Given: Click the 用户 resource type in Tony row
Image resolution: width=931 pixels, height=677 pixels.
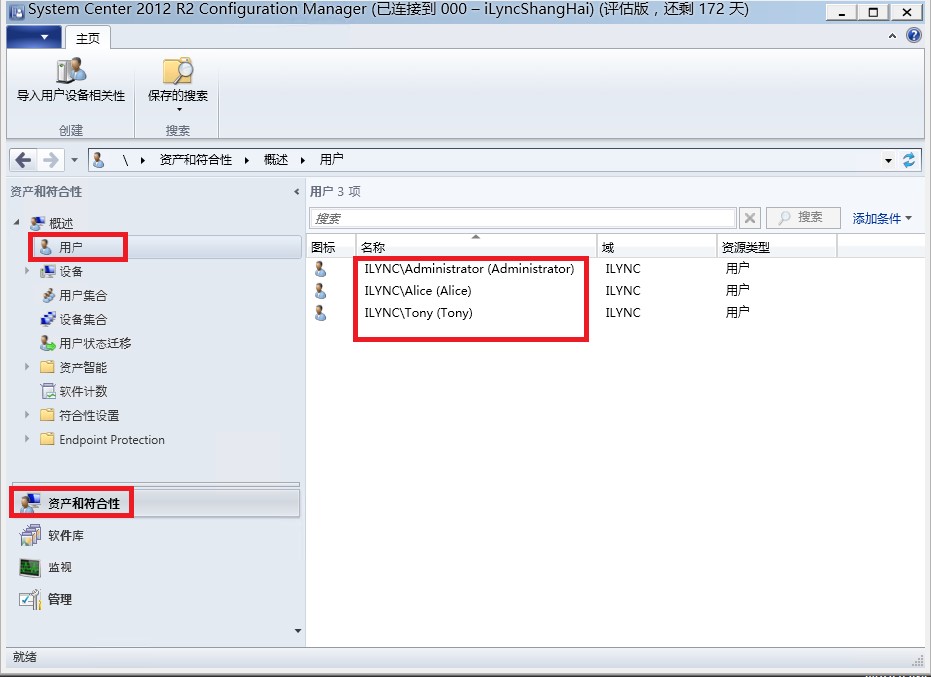Looking at the screenshot, I should click(x=737, y=312).
